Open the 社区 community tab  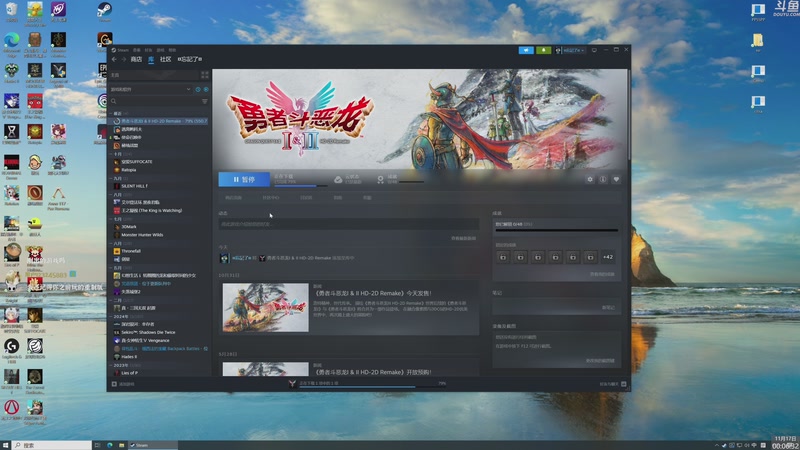coord(165,60)
